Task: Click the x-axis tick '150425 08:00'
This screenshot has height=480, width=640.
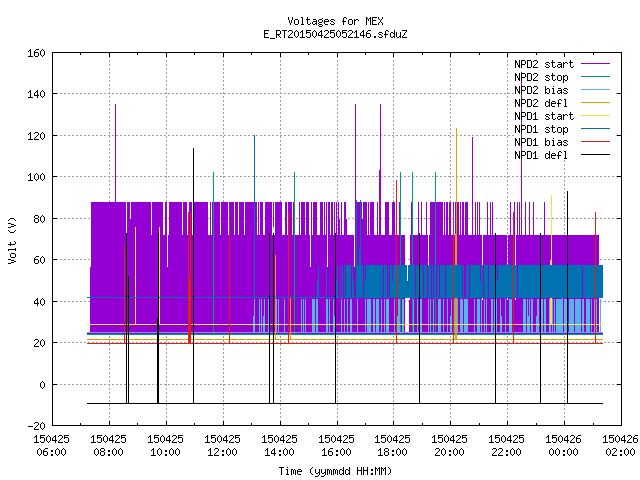Action: point(109,446)
